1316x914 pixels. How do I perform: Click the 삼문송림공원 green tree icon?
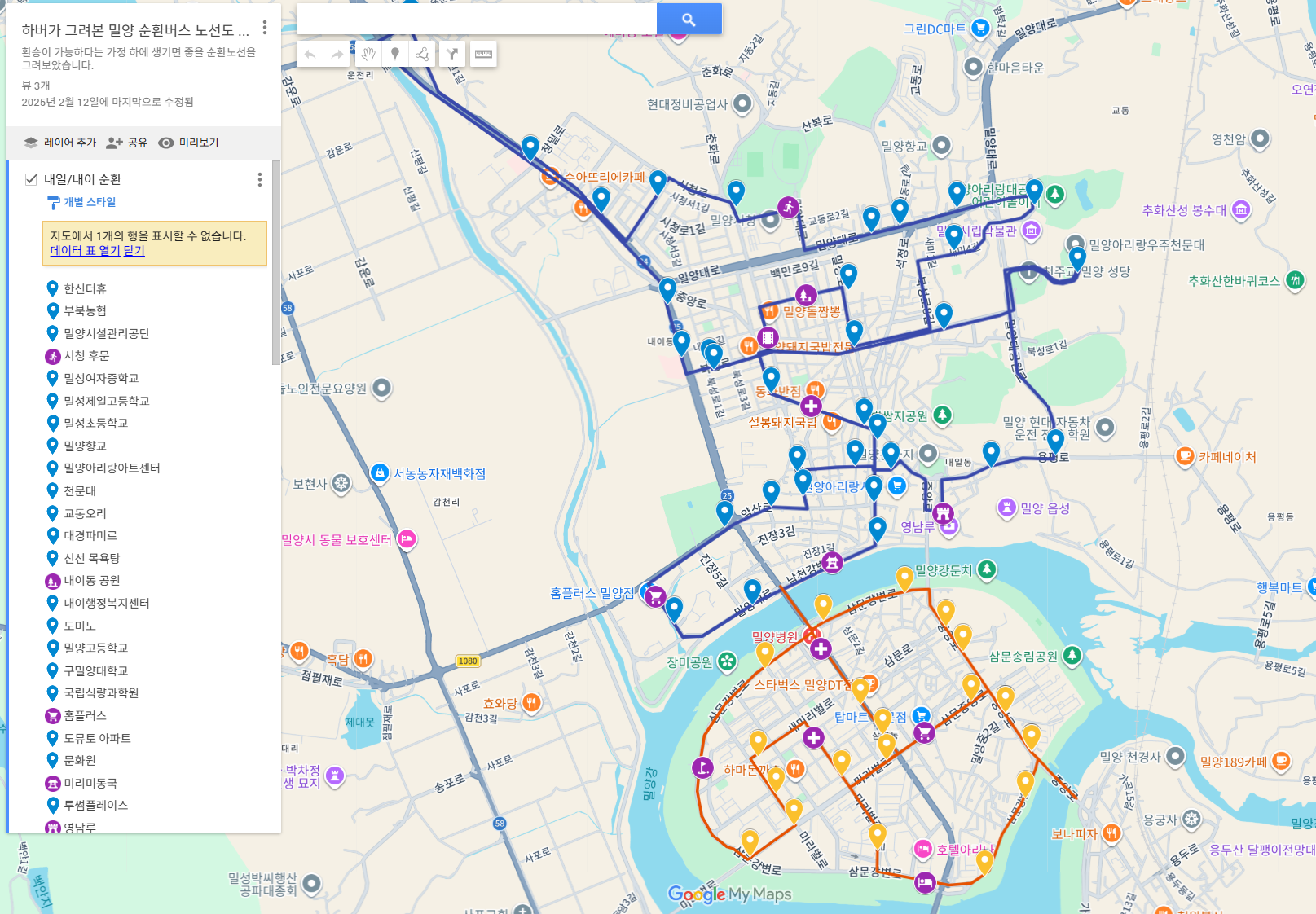[1072, 656]
